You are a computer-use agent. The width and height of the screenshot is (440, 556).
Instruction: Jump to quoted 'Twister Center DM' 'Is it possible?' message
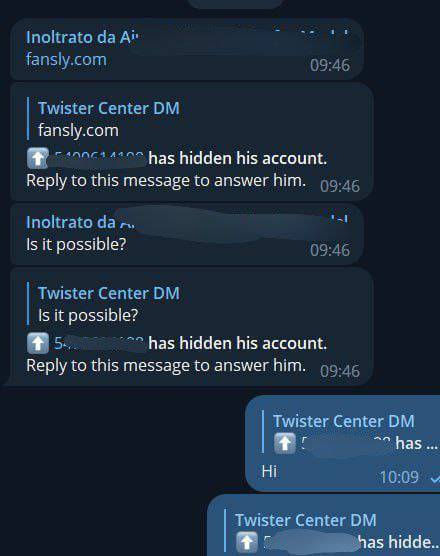109,304
